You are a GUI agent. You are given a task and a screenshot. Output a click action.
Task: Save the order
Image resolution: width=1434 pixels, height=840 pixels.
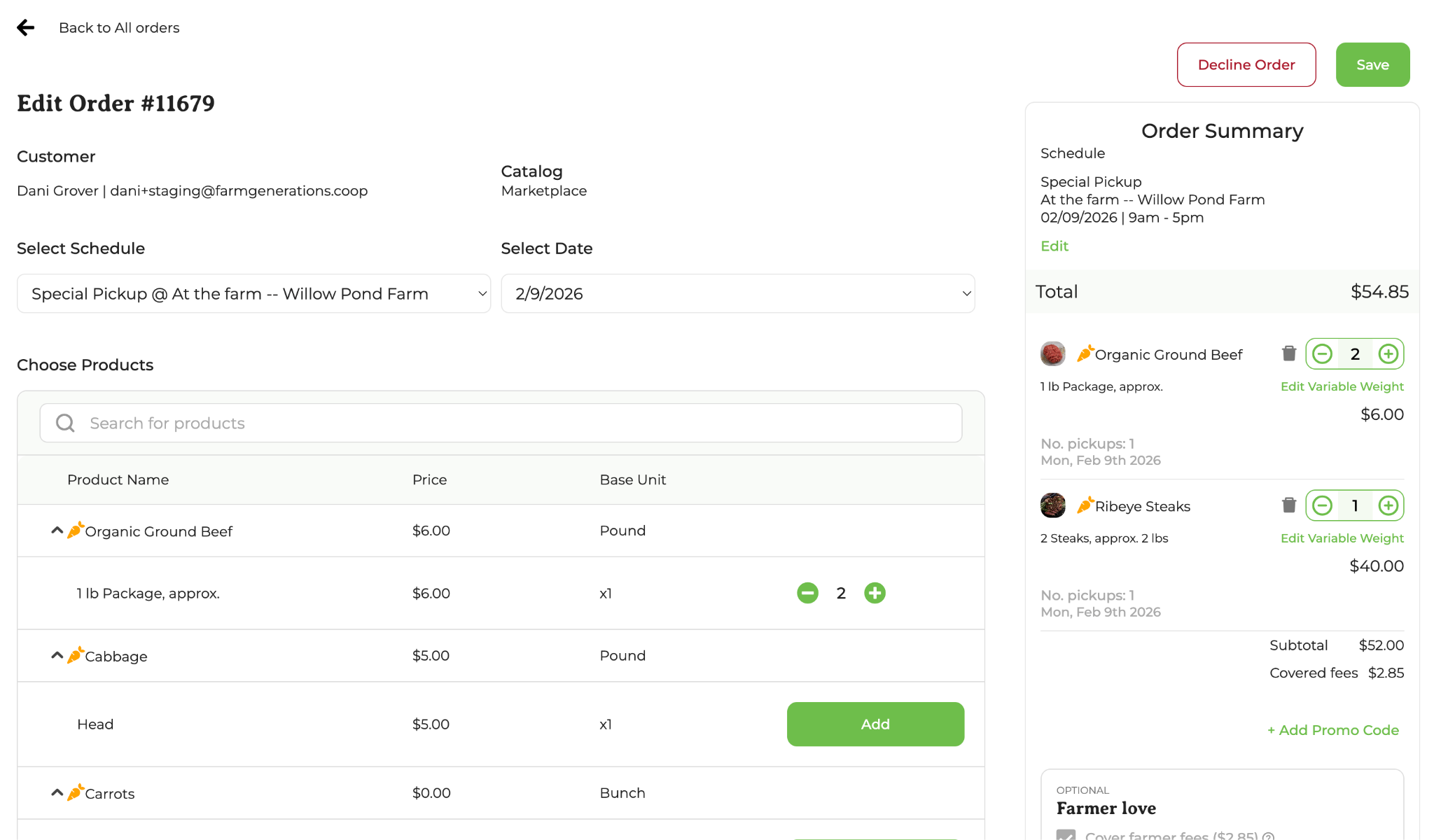[x=1372, y=64]
